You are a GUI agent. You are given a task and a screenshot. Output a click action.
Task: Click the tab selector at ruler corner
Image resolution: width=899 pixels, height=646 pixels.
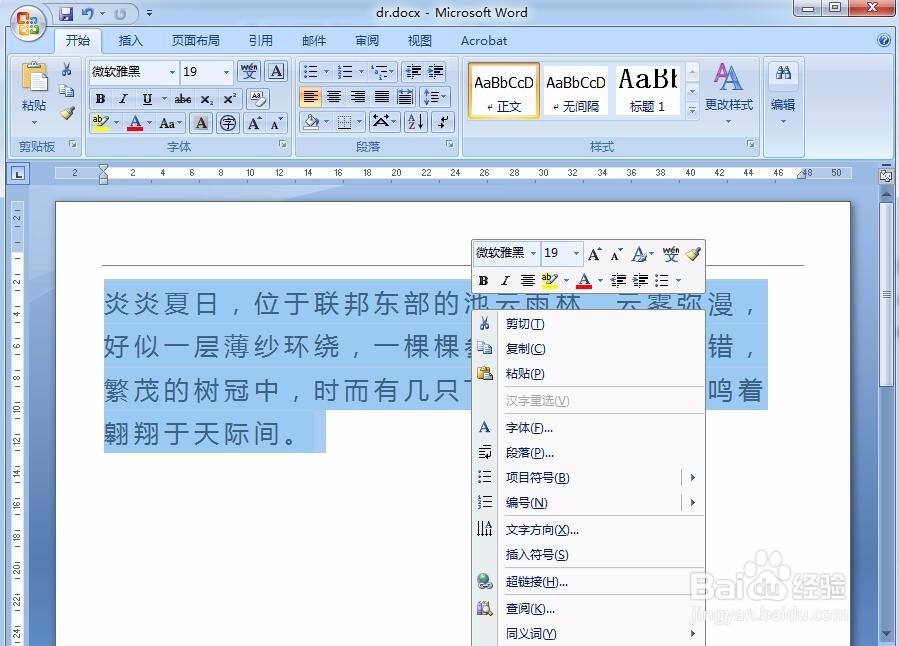click(x=18, y=174)
